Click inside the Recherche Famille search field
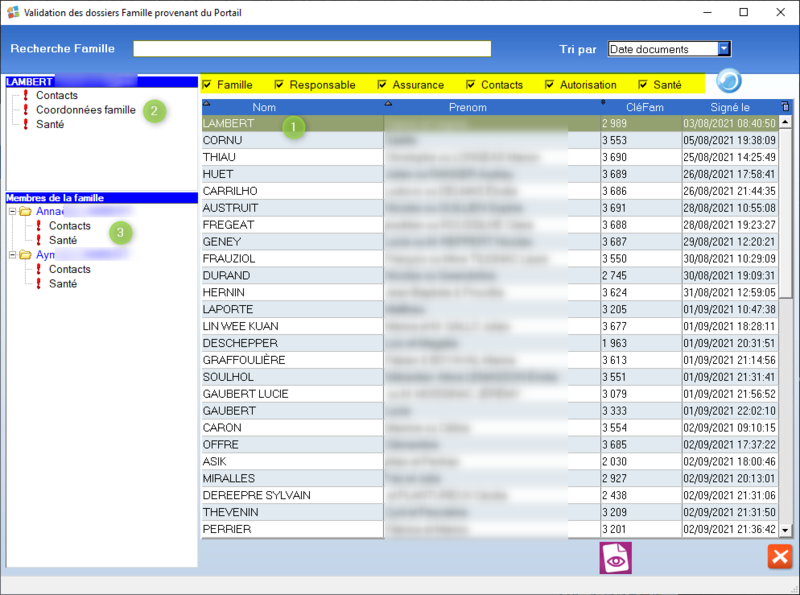Screen dimensions: 800x595 (x=312, y=47)
